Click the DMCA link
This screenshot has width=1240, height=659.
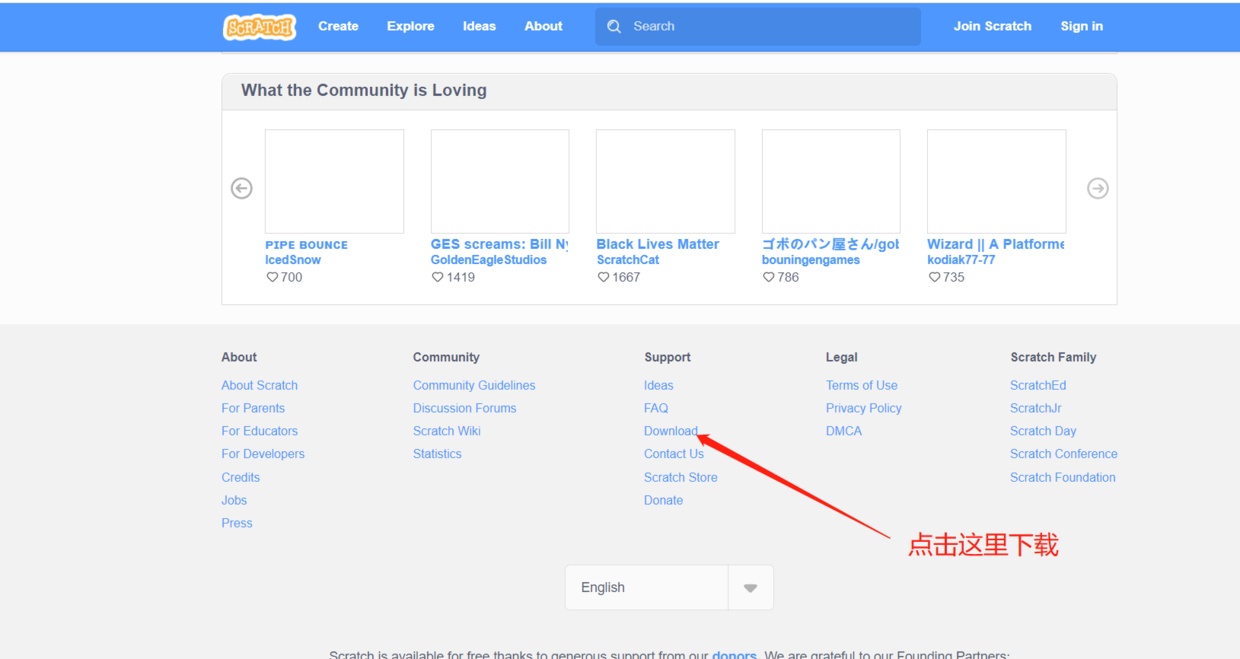click(844, 431)
